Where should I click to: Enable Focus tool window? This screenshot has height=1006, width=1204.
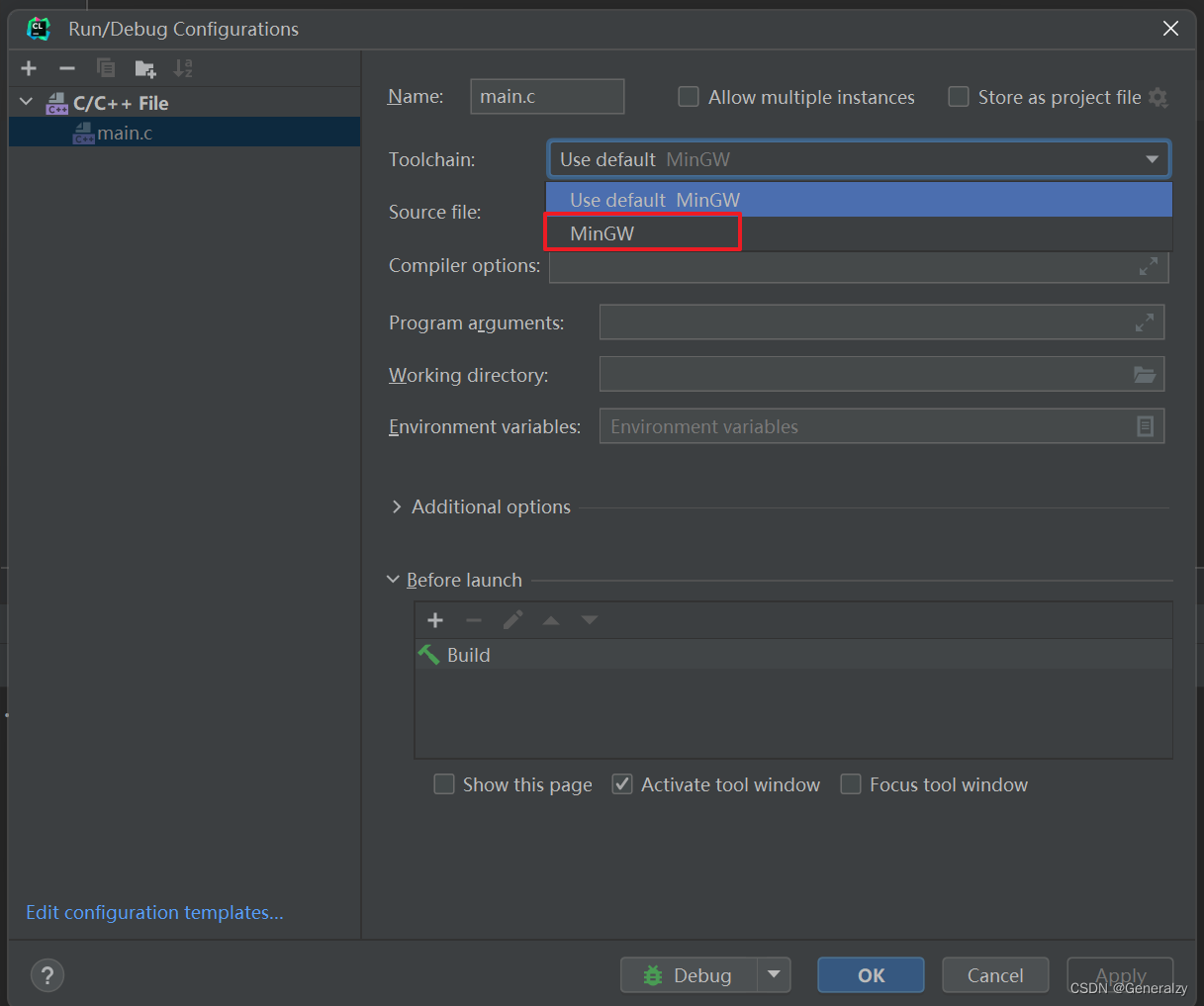[x=851, y=784]
